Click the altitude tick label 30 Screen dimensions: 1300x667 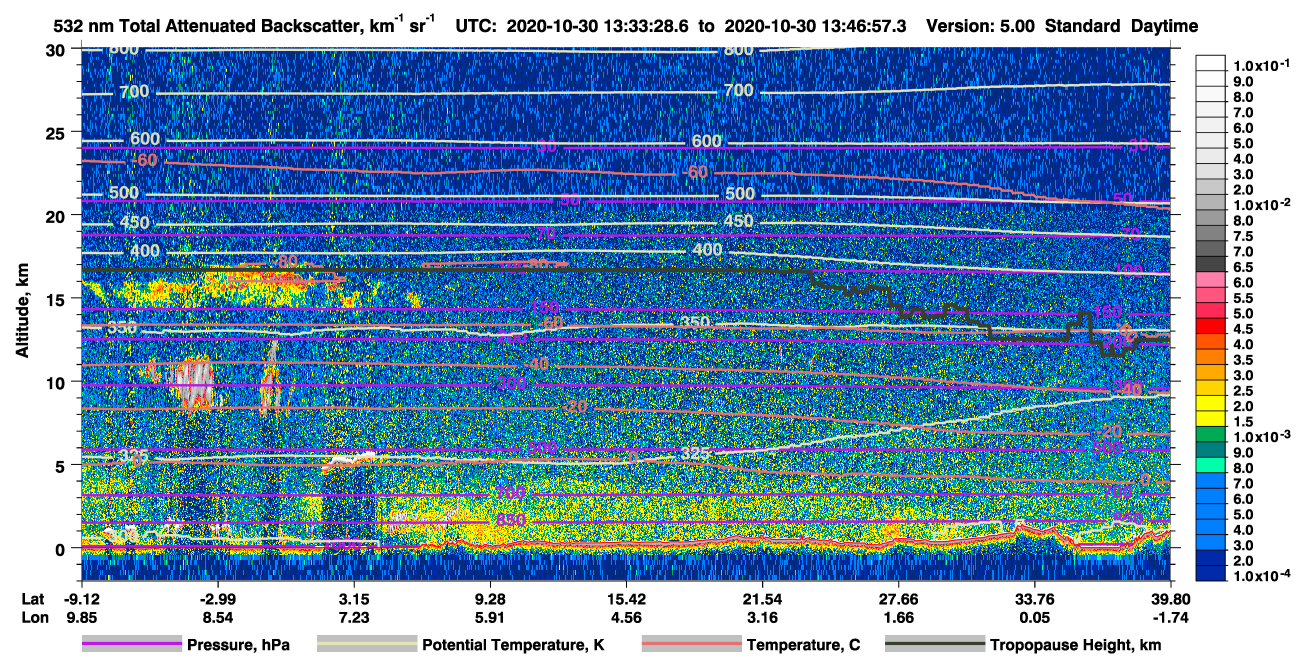pyautogui.click(x=58, y=50)
